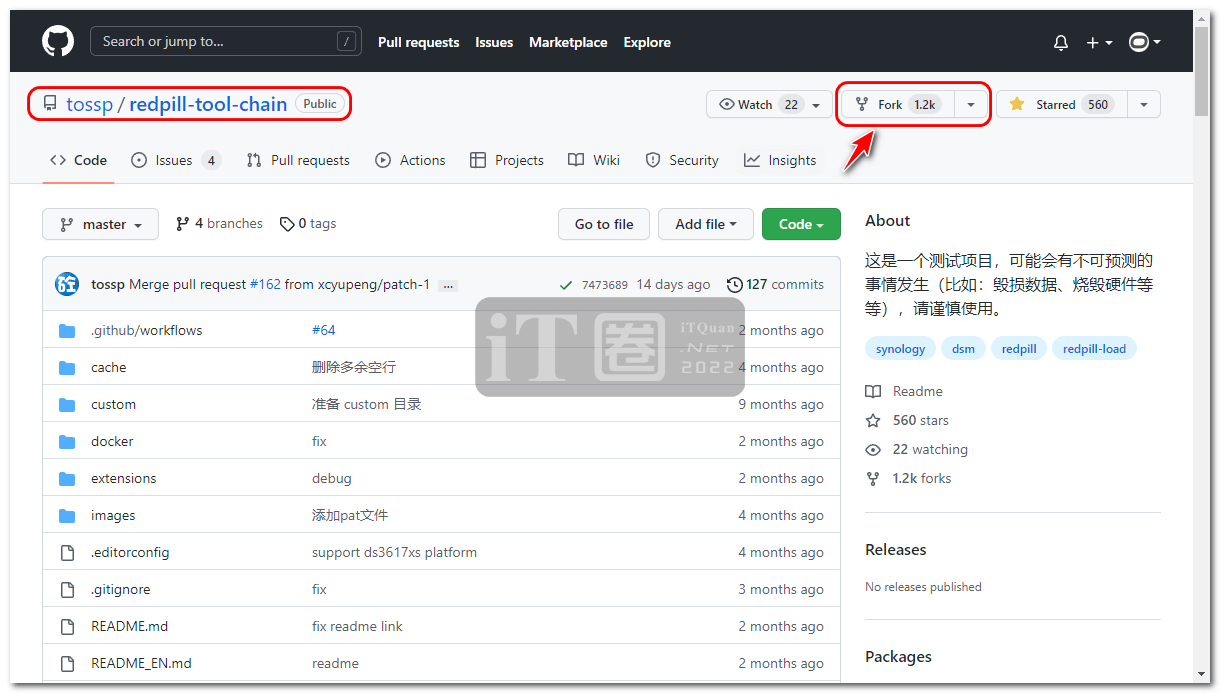Open the plus create-new menu
The height and width of the screenshot is (694, 1221).
[x=1100, y=42]
